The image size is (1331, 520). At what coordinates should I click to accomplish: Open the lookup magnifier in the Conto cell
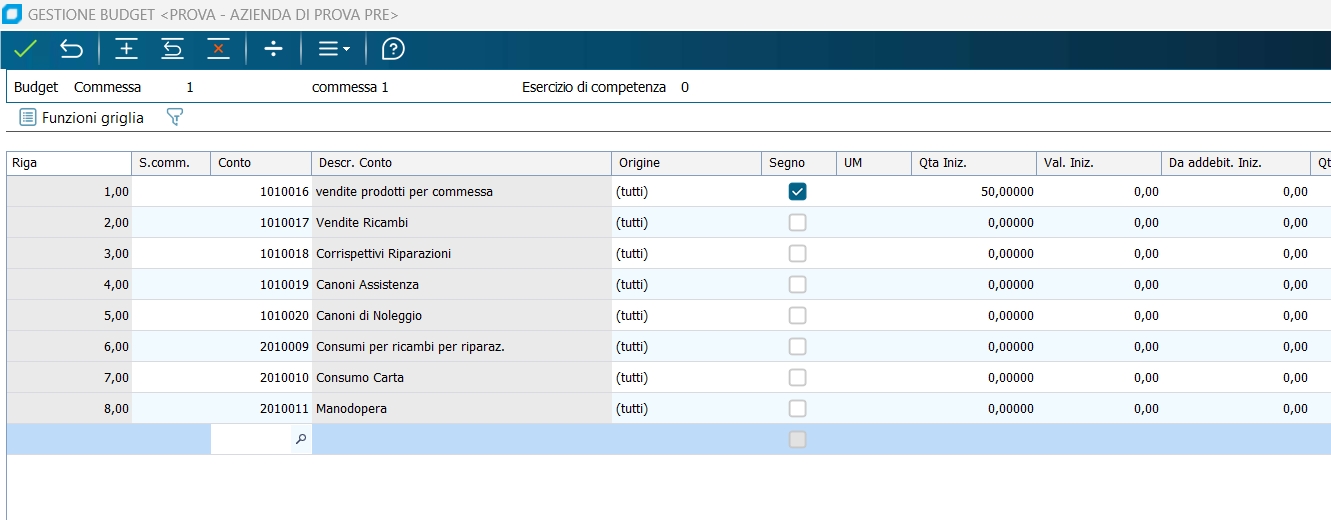tap(301, 439)
